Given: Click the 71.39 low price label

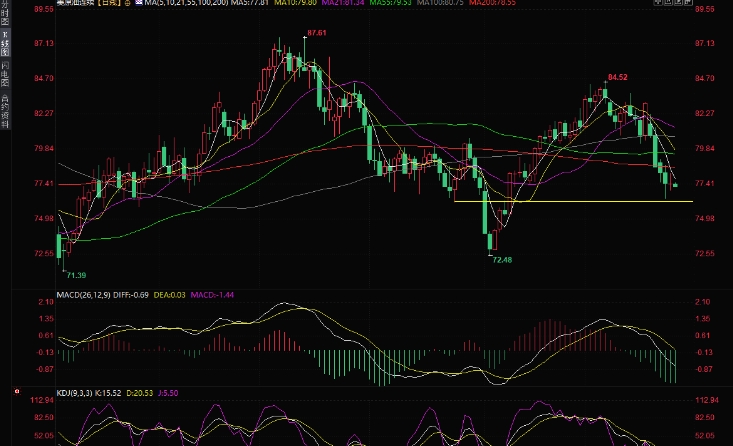Looking at the screenshot, I should (x=76, y=275).
